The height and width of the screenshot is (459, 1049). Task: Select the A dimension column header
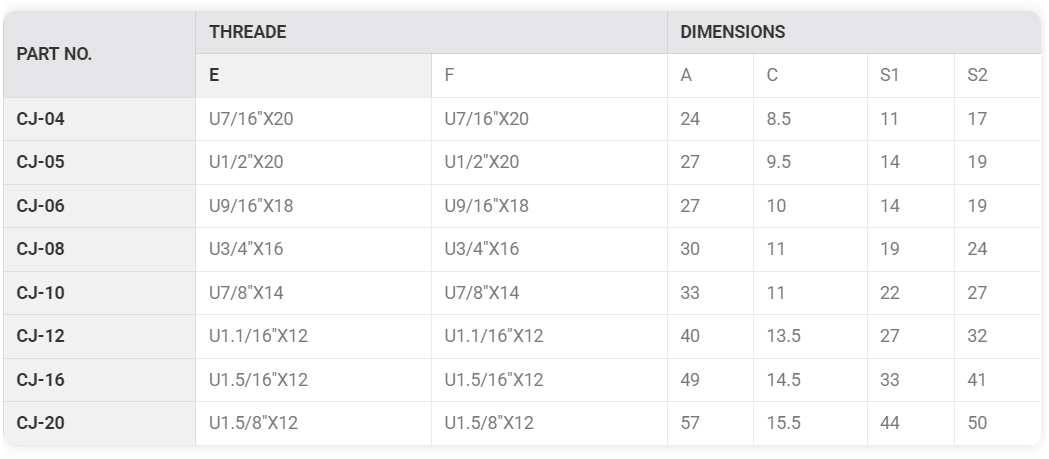pos(710,76)
